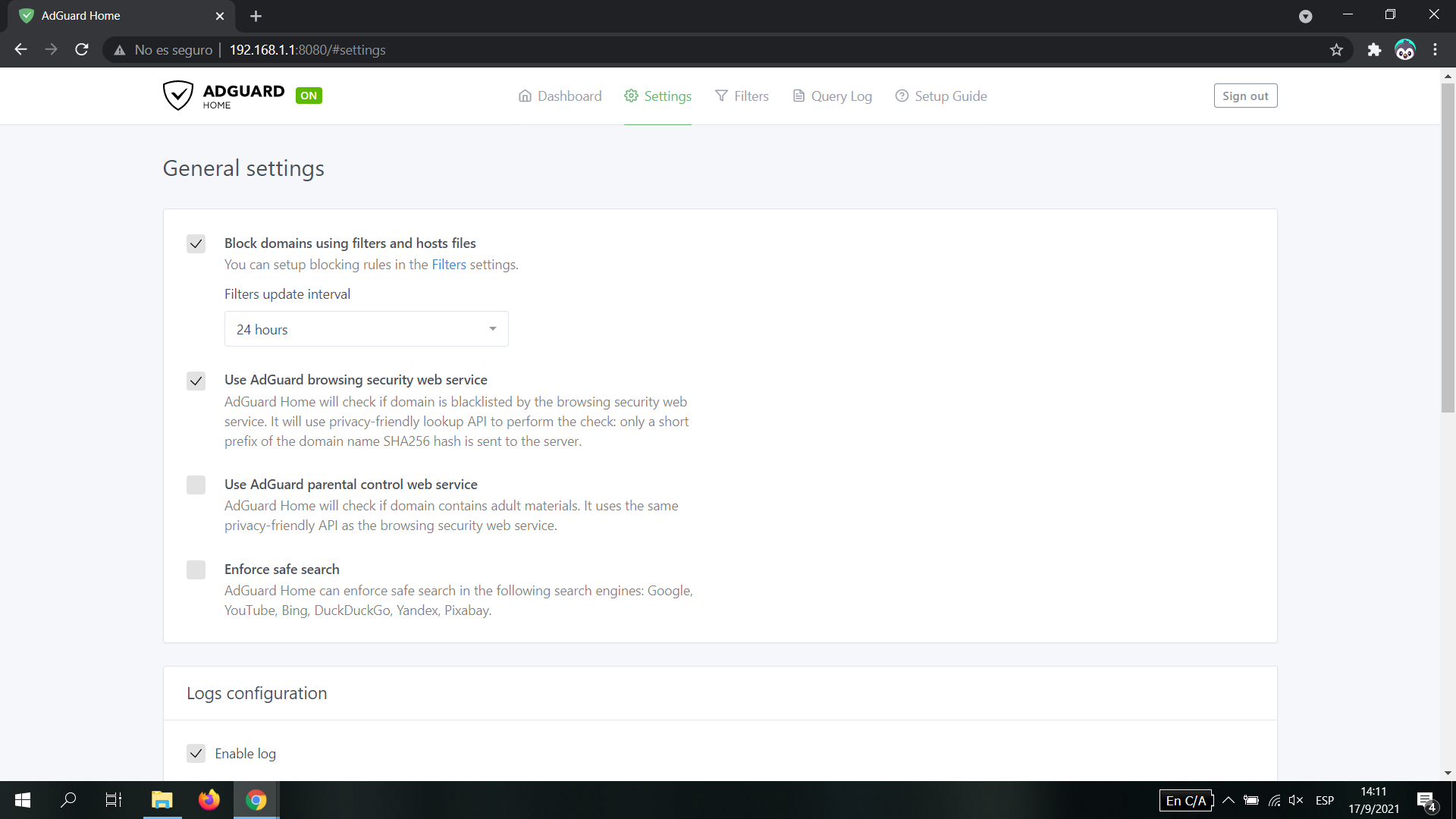The height and width of the screenshot is (819, 1456).
Task: Open File Explorer from the taskbar
Action: tap(162, 800)
